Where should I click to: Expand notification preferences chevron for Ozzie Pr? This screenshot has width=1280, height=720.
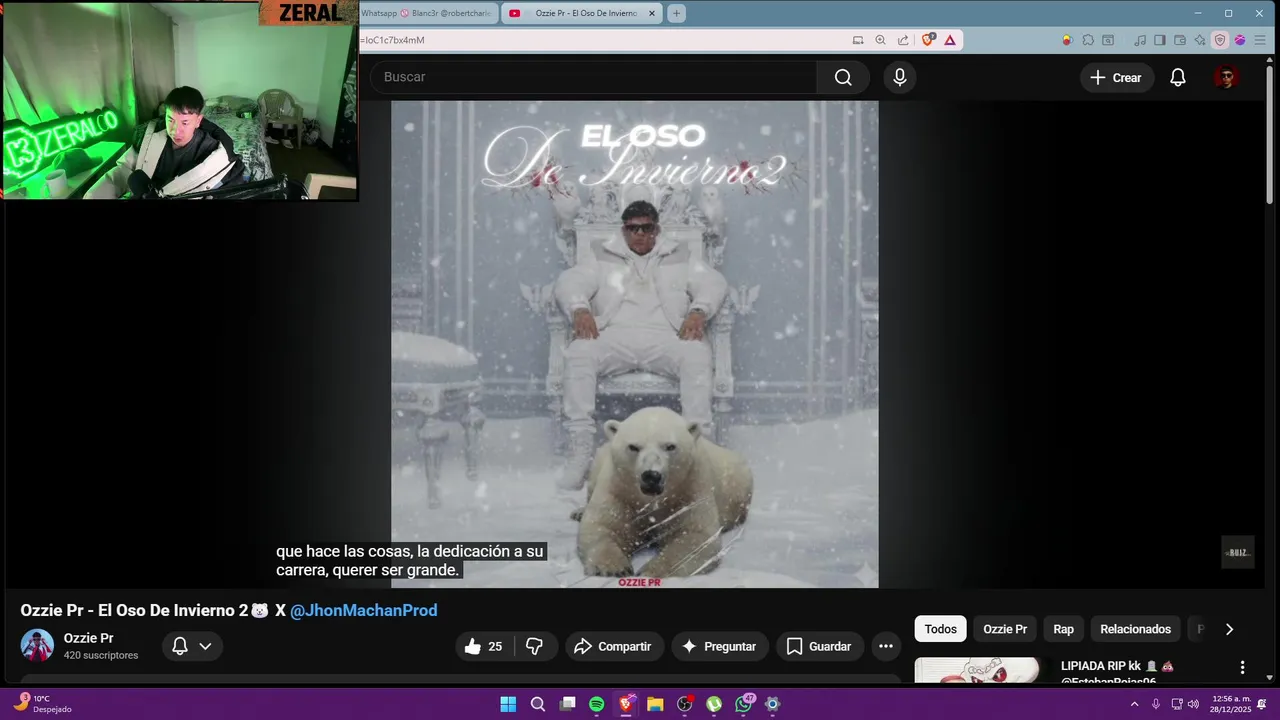(205, 646)
